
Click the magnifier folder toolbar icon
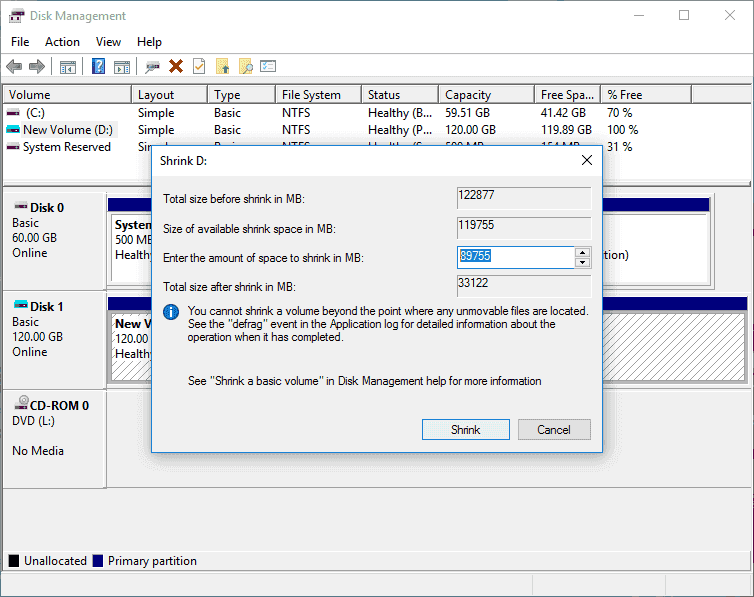click(245, 67)
